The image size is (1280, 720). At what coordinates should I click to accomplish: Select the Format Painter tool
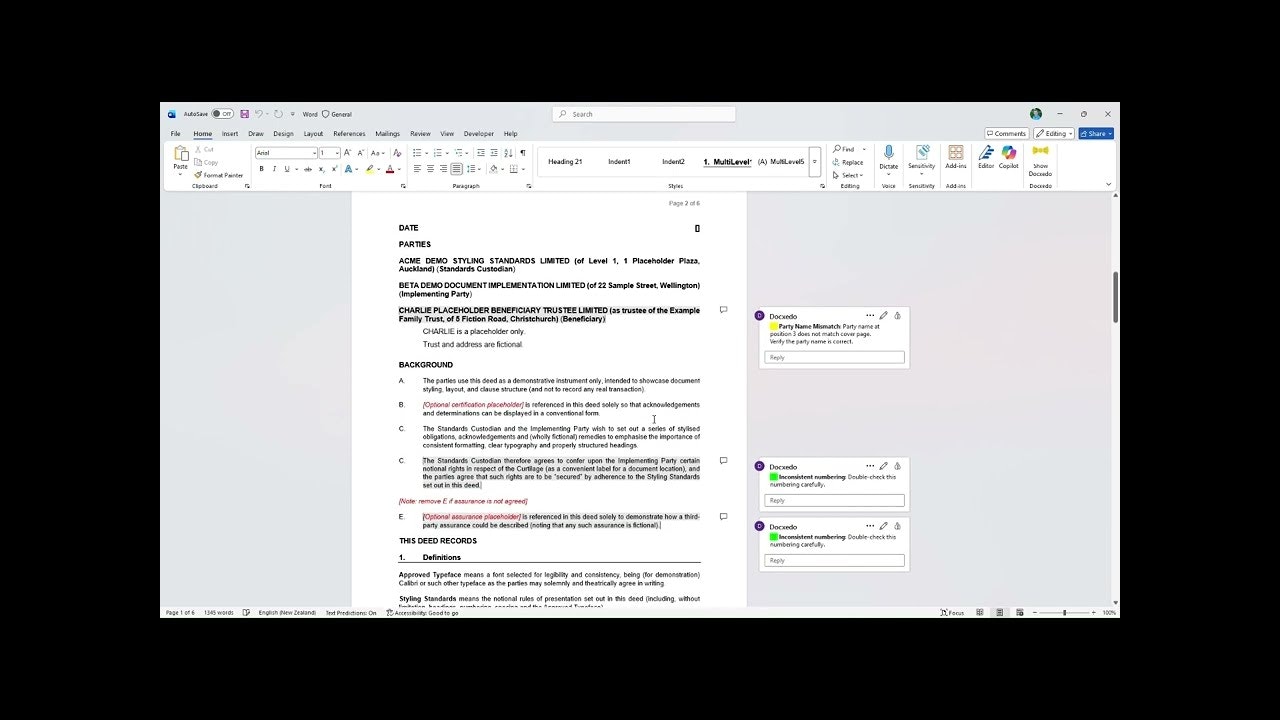click(x=219, y=175)
